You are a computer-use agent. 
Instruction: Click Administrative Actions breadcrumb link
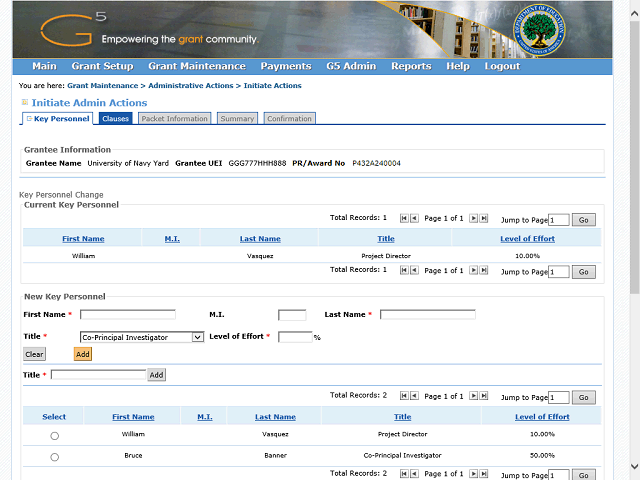pyautogui.click(x=191, y=85)
